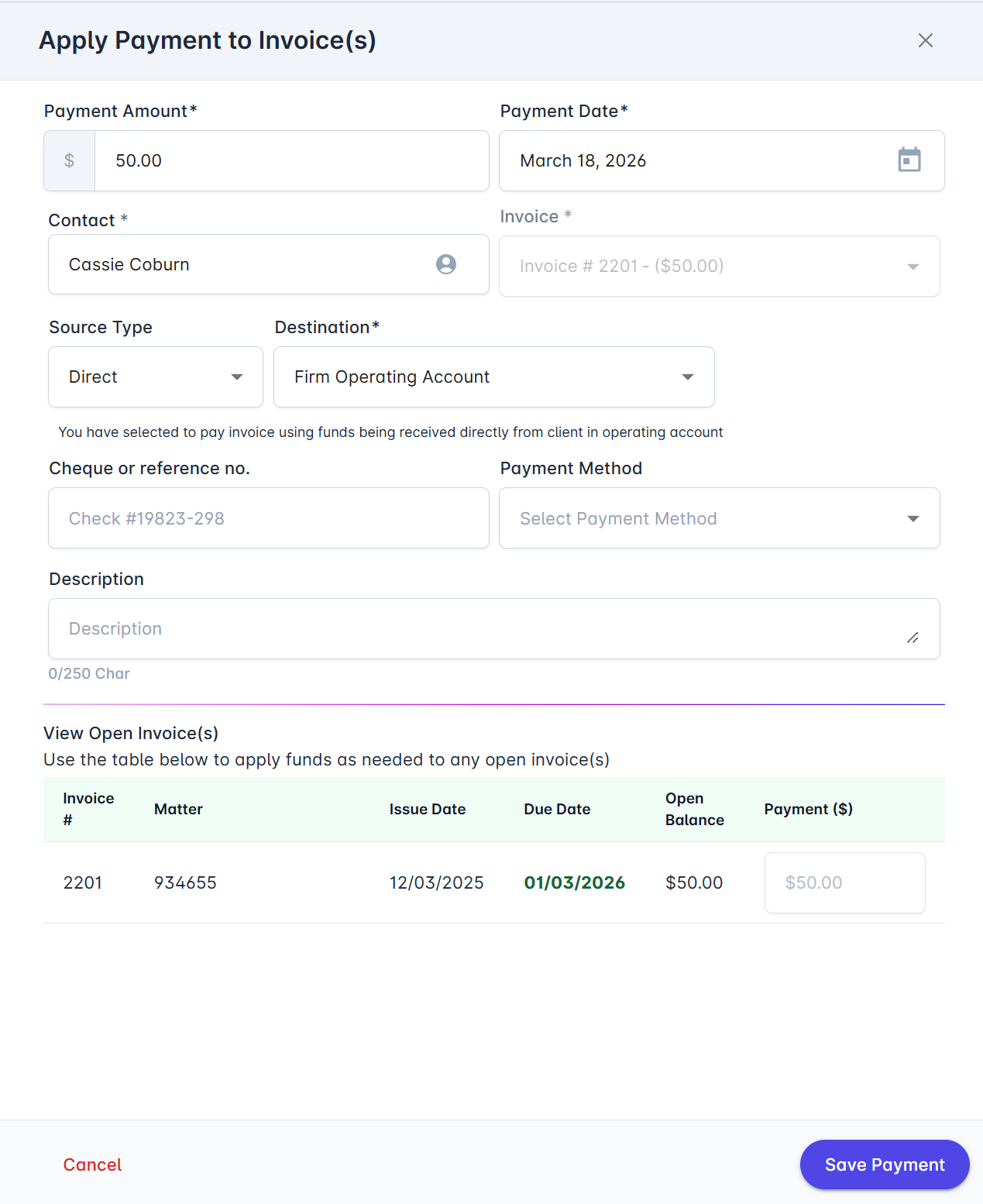Click invoice number 2201 in the table
The image size is (983, 1204).
(x=83, y=882)
